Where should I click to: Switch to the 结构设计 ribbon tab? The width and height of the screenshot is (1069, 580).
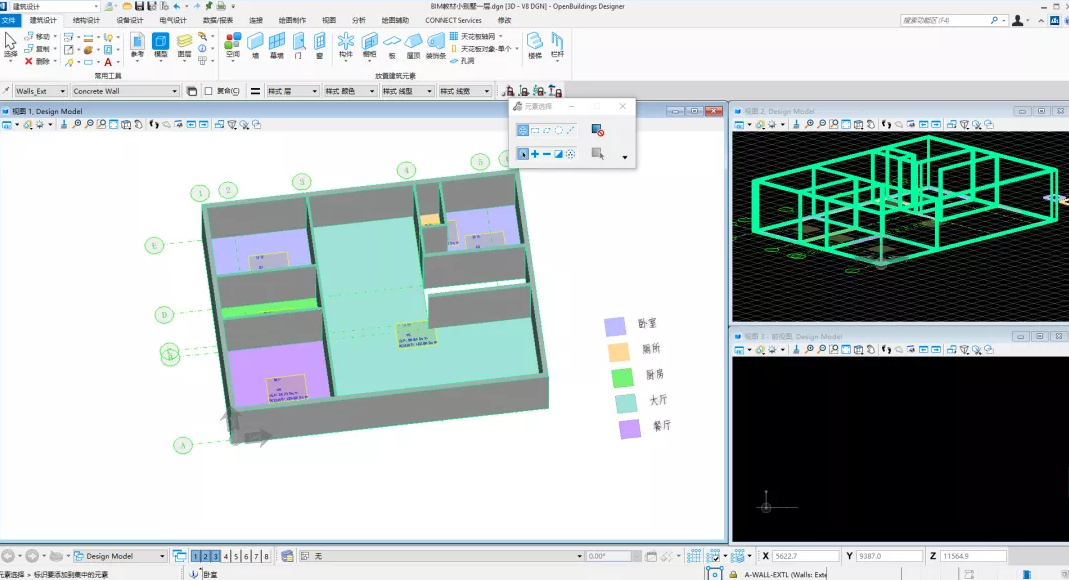point(86,20)
